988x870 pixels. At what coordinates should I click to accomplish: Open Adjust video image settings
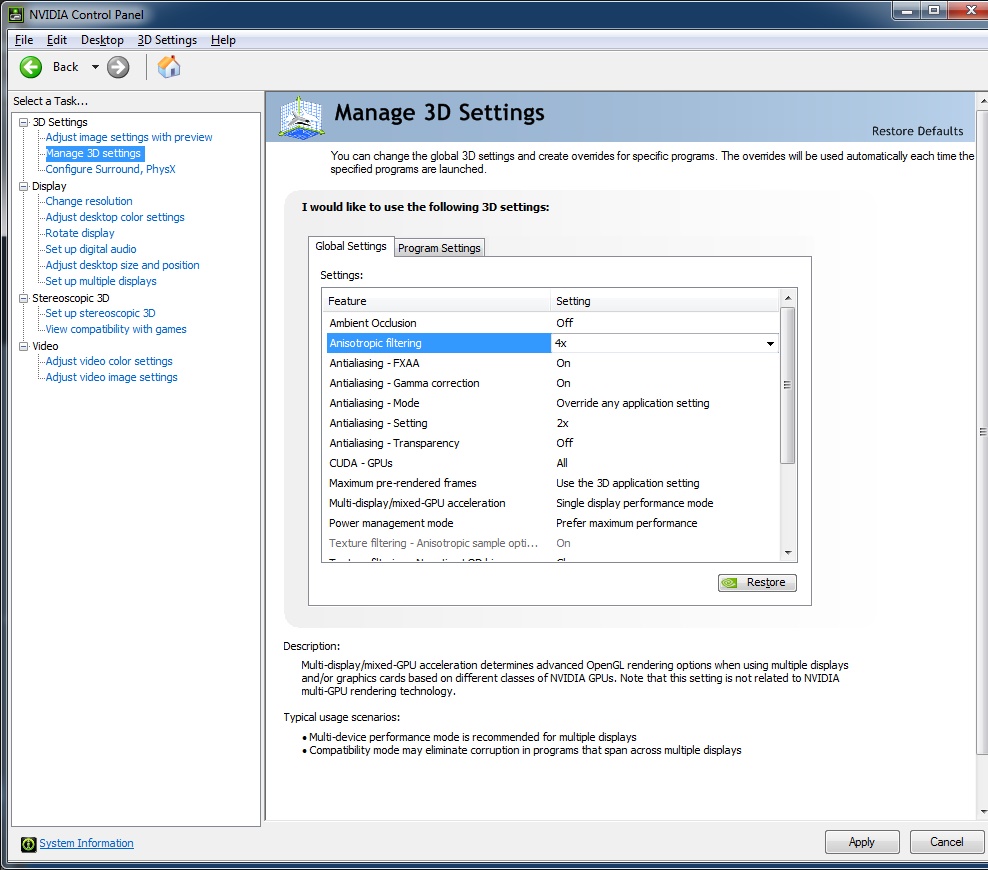point(112,377)
